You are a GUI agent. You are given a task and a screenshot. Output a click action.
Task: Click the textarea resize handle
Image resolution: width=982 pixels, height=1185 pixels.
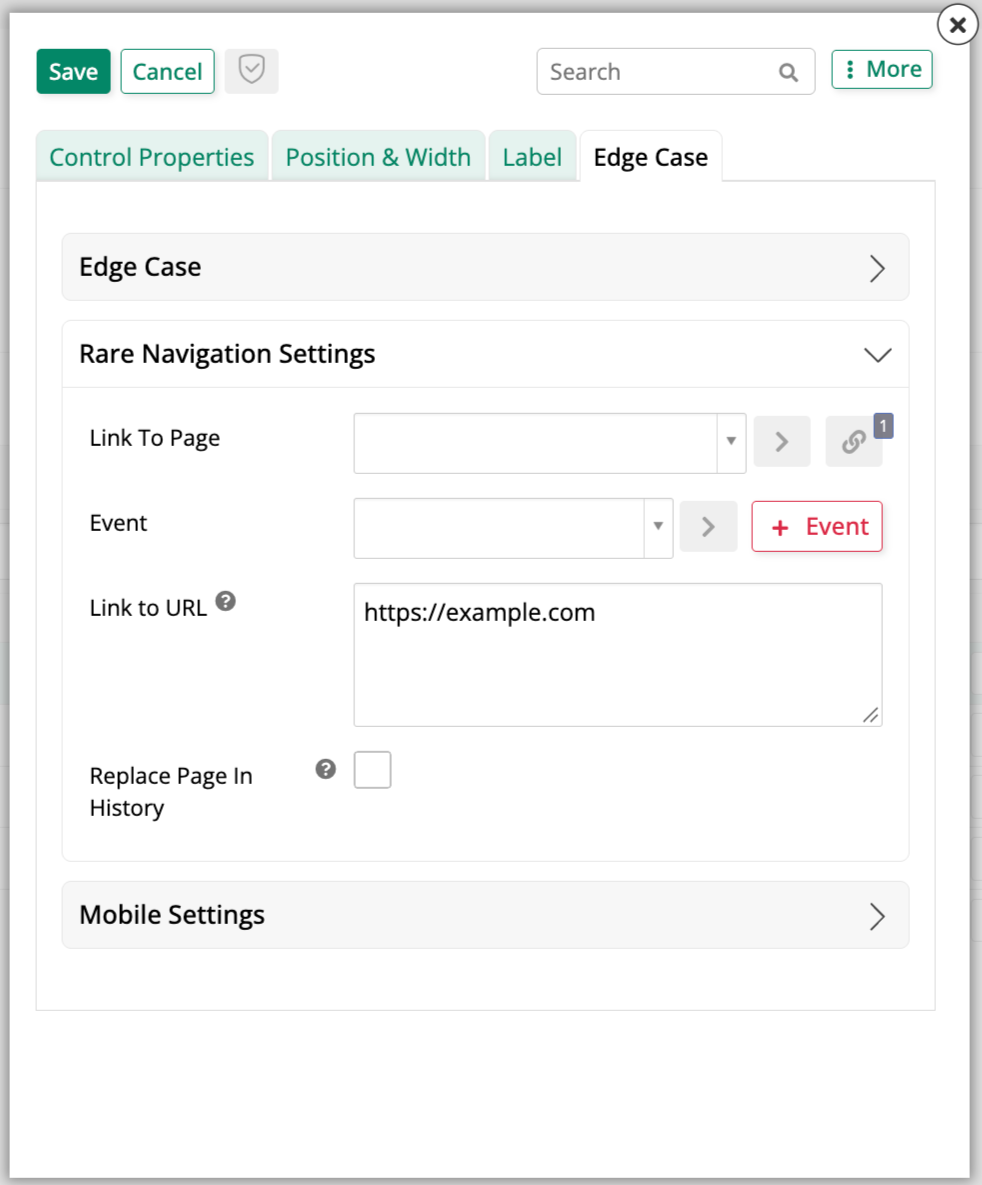click(x=871, y=715)
